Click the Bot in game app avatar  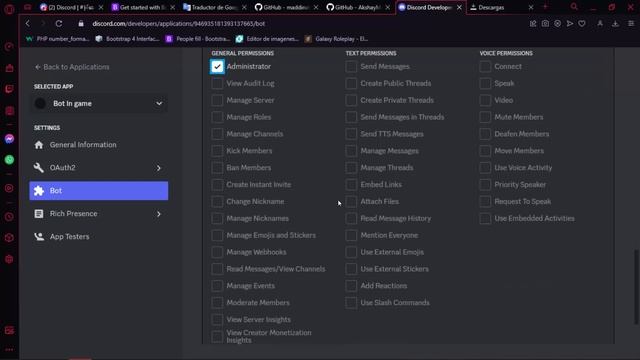pos(40,103)
